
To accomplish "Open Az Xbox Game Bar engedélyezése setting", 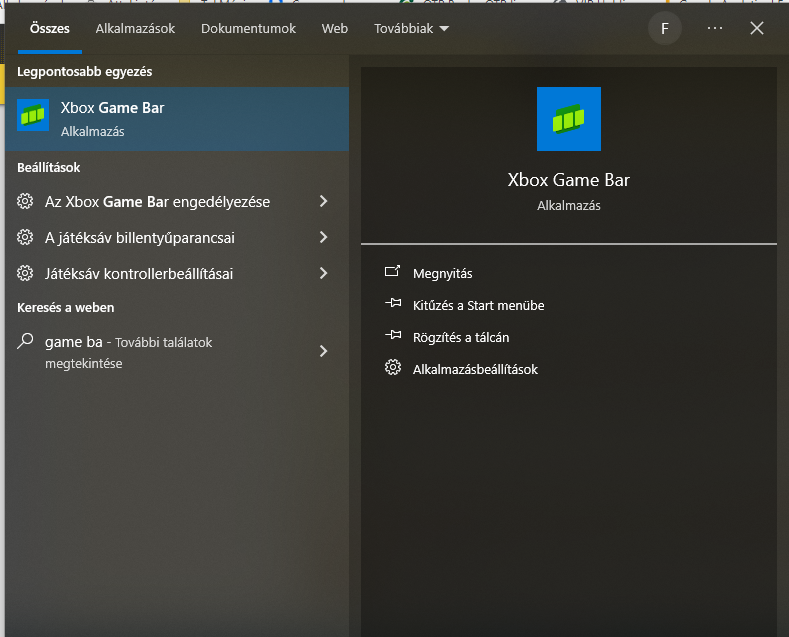I will pos(177,202).
